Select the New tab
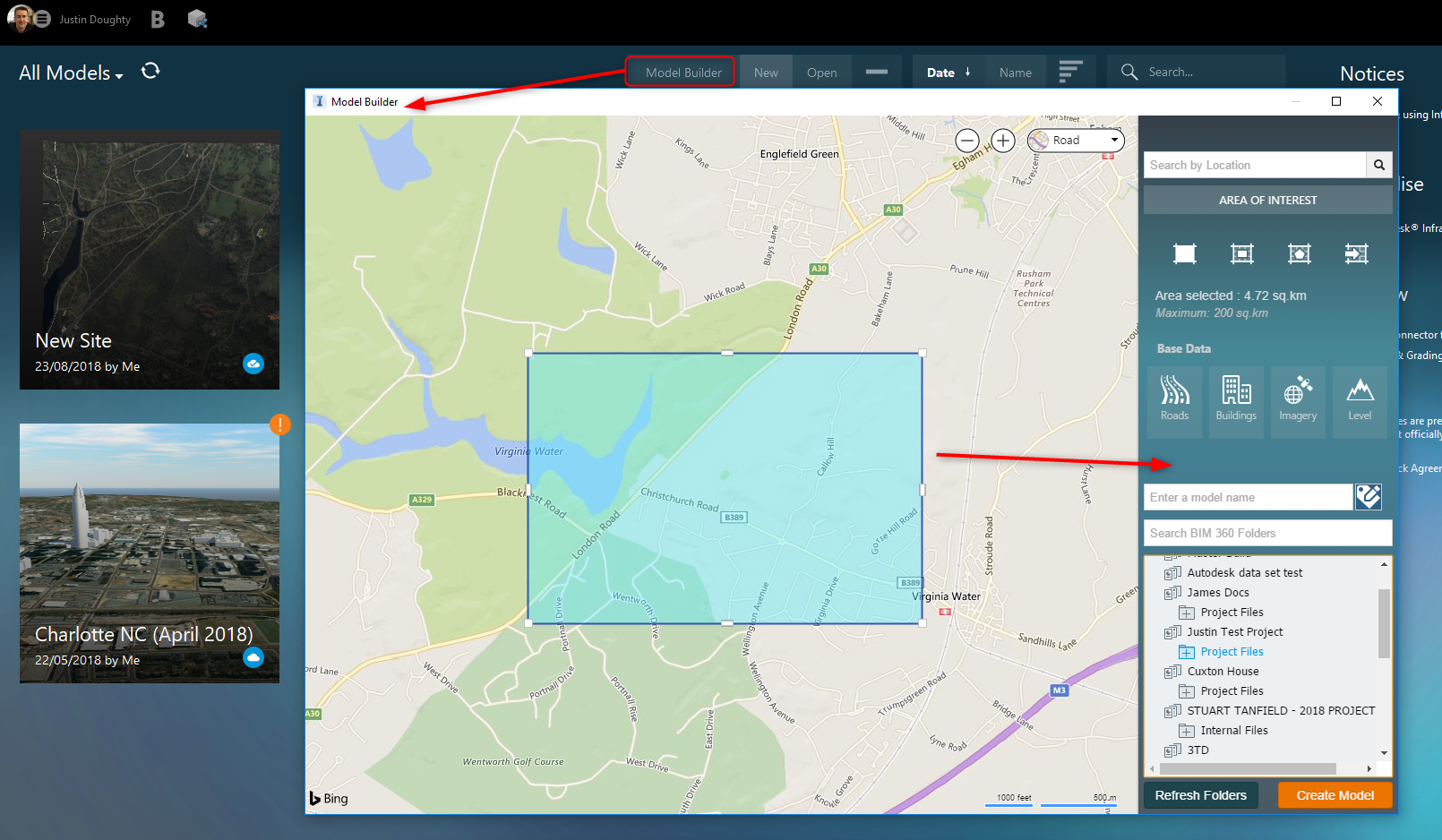The height and width of the screenshot is (840, 1442). tap(766, 73)
